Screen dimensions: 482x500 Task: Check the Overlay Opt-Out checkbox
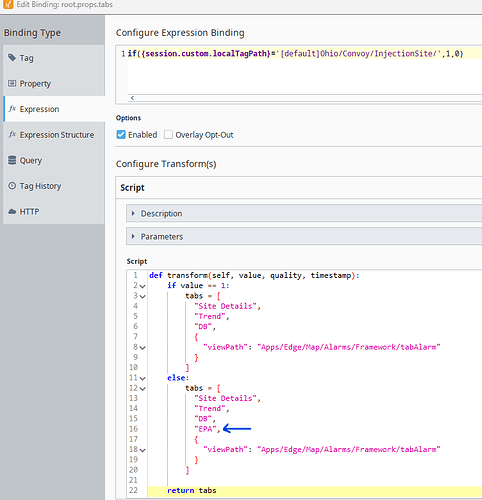click(168, 135)
